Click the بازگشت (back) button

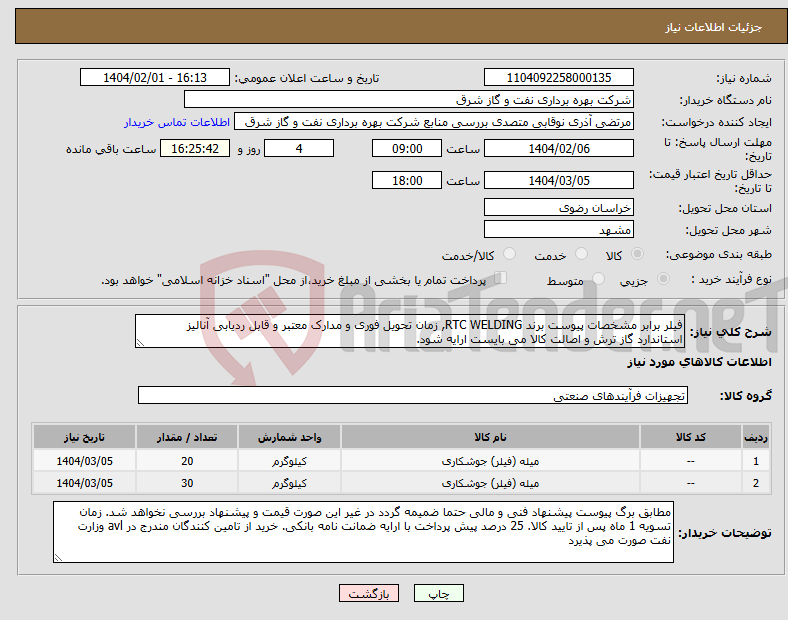pyautogui.click(x=369, y=593)
